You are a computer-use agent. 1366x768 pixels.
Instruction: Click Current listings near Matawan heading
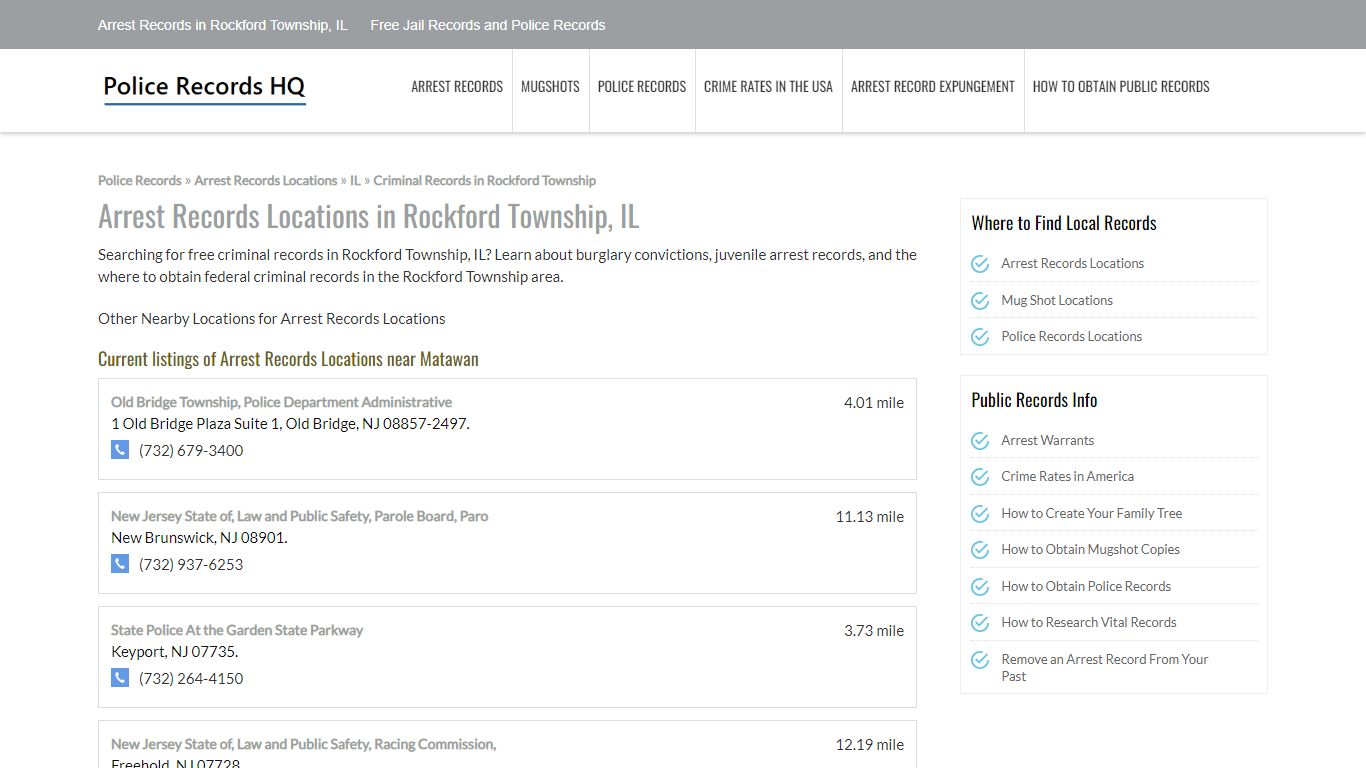[x=288, y=359]
